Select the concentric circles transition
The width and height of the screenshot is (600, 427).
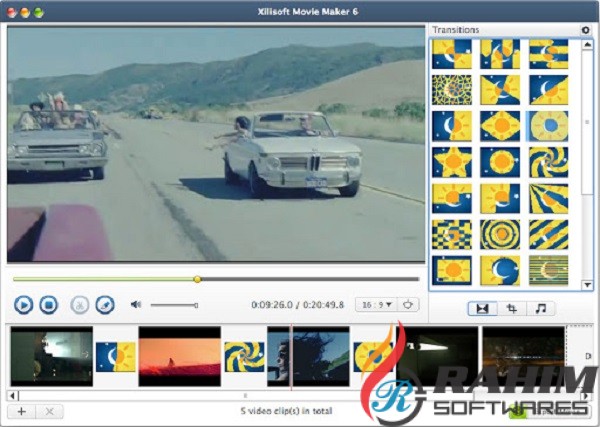(x=500, y=235)
